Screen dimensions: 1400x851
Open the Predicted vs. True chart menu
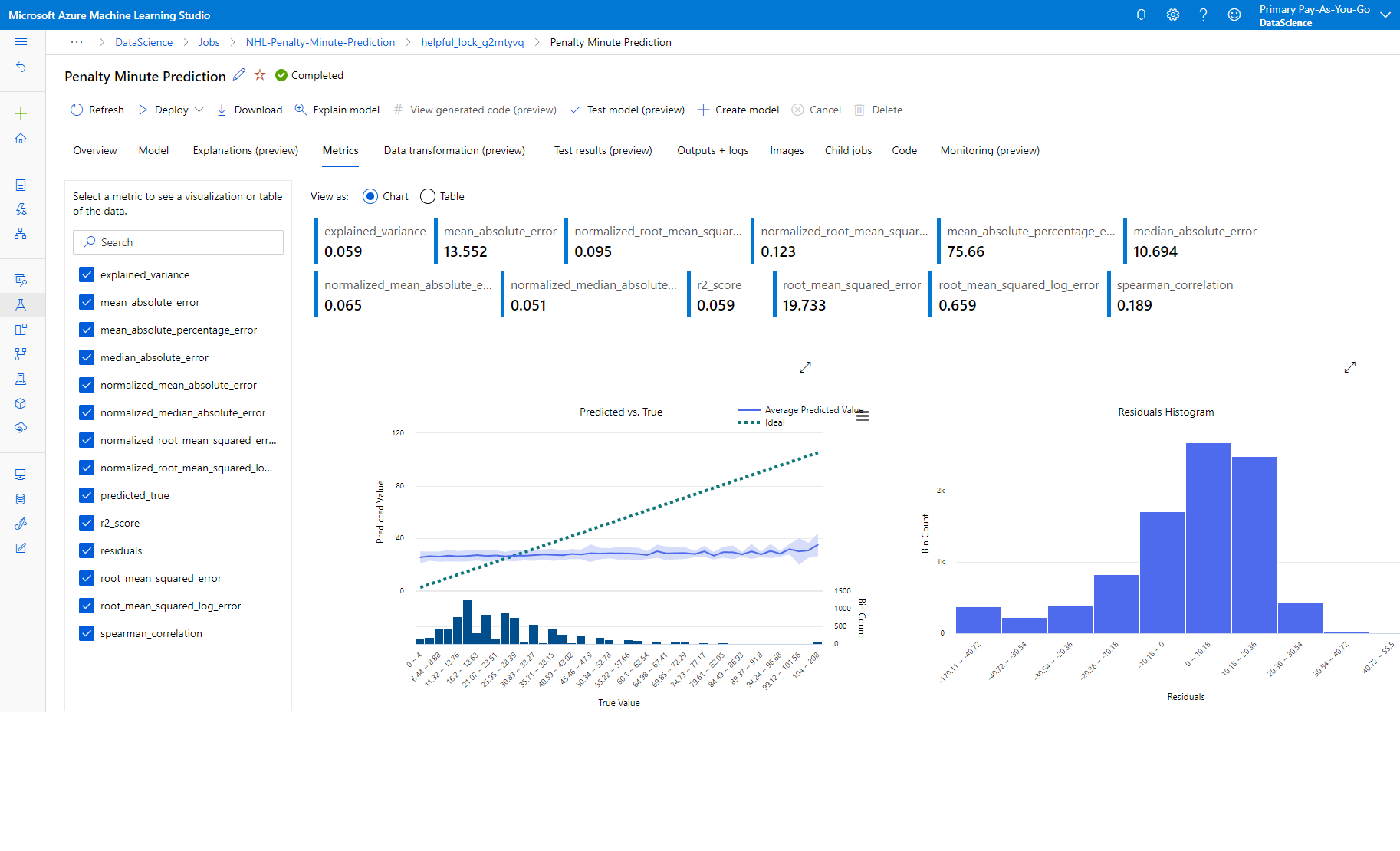862,415
